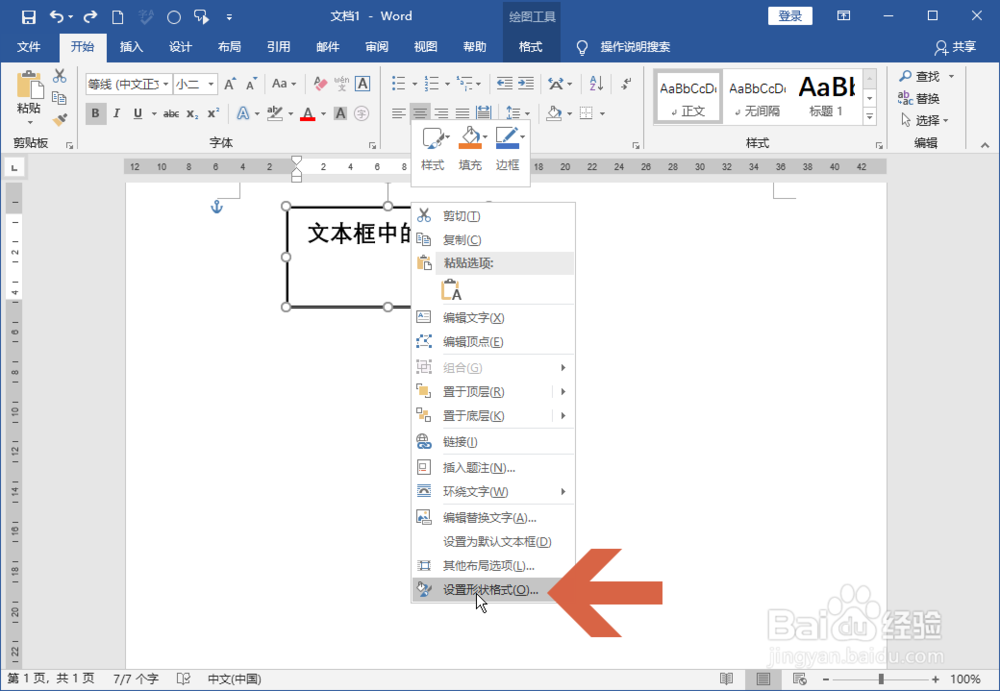Click the ruler tab selector L icon

point(14,168)
